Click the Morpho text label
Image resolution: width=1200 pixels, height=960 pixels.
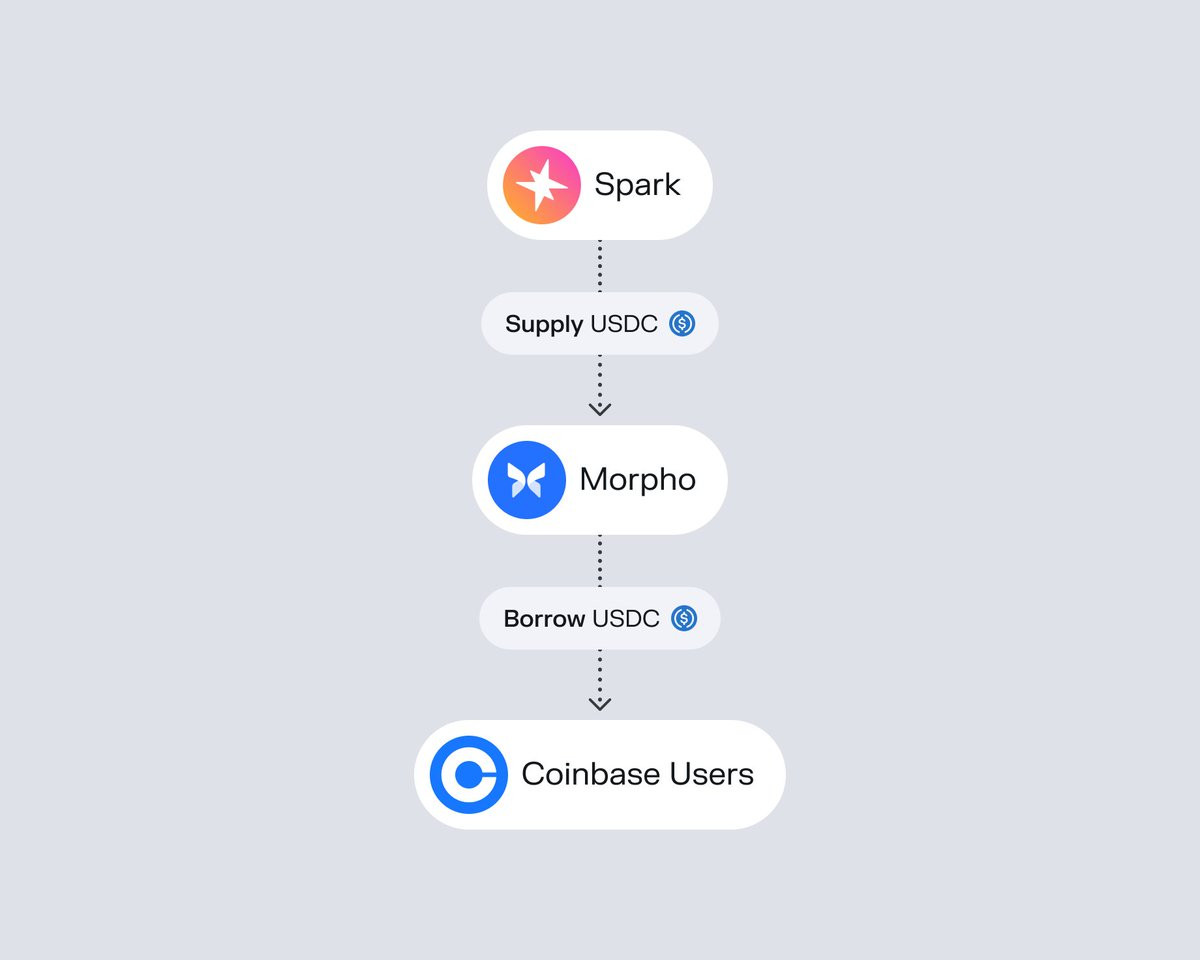pyautogui.click(x=638, y=480)
